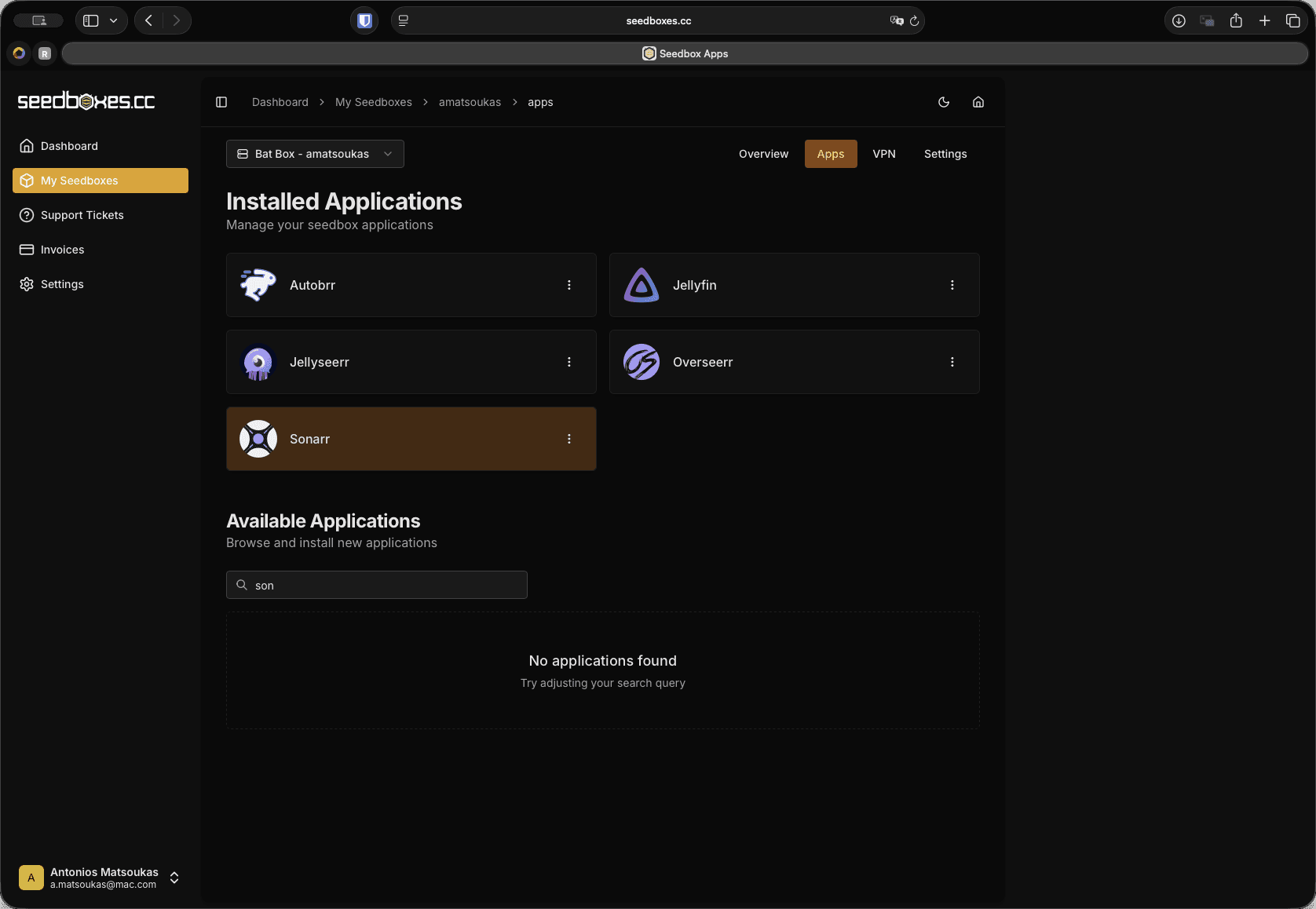Click the translate icon in address bar
1316x909 pixels.
click(x=897, y=21)
